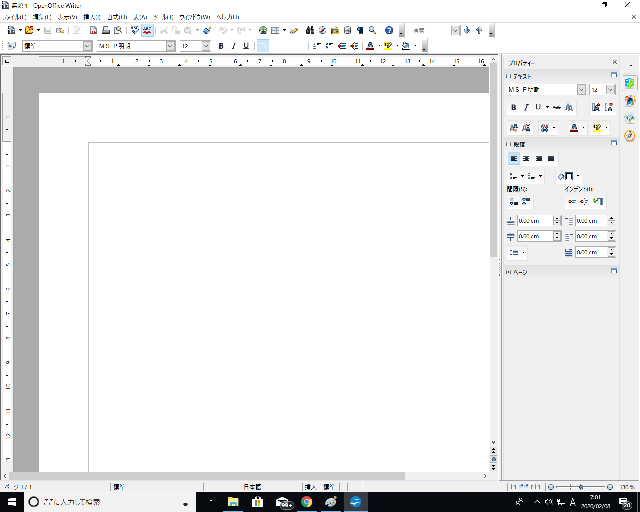Close the Properties sidebar panel
Image resolution: width=640 pixels, height=512 pixels.
[614, 62]
